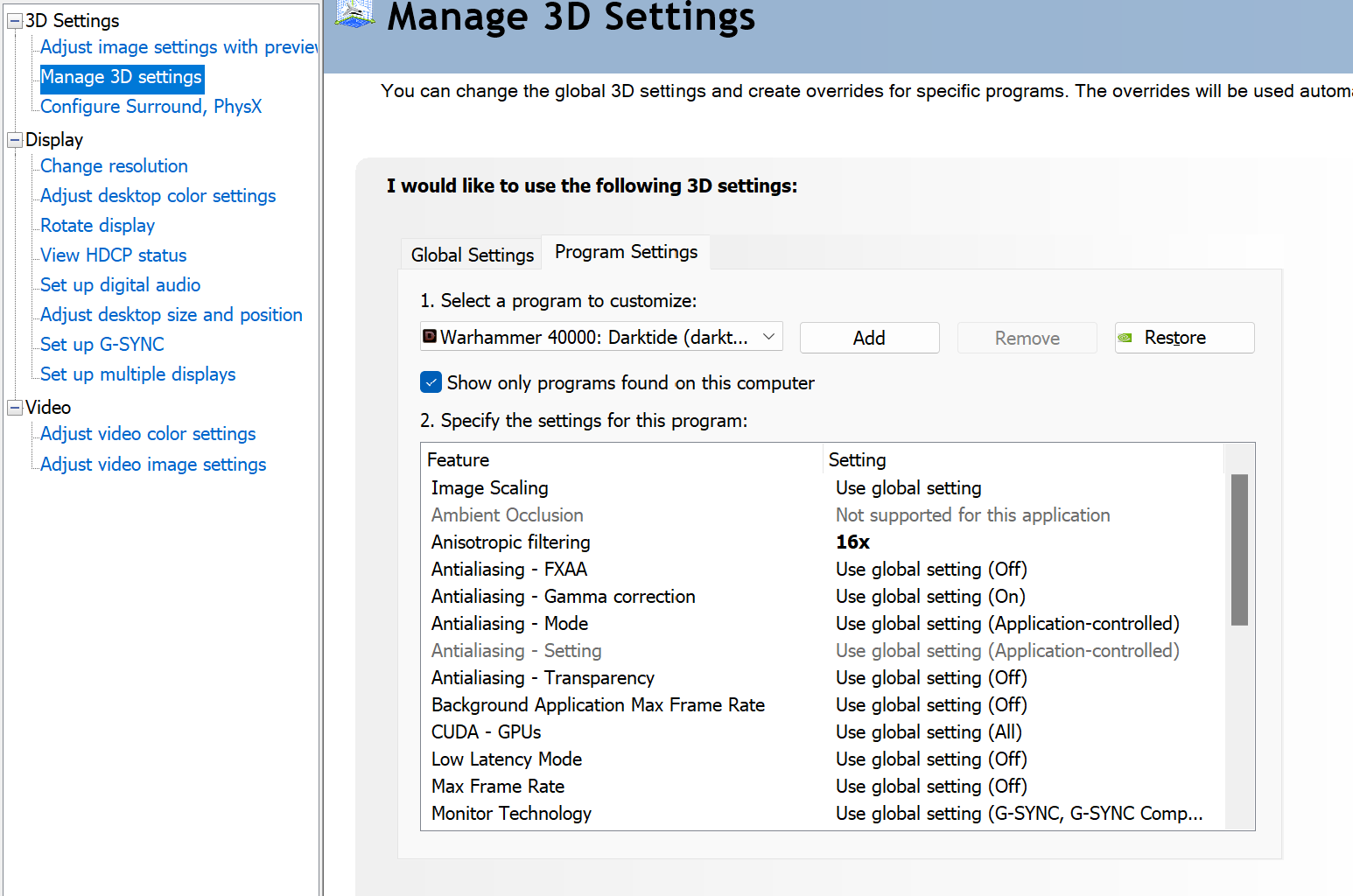Open Set up G-SYNC page
The image size is (1353, 896).
point(102,345)
